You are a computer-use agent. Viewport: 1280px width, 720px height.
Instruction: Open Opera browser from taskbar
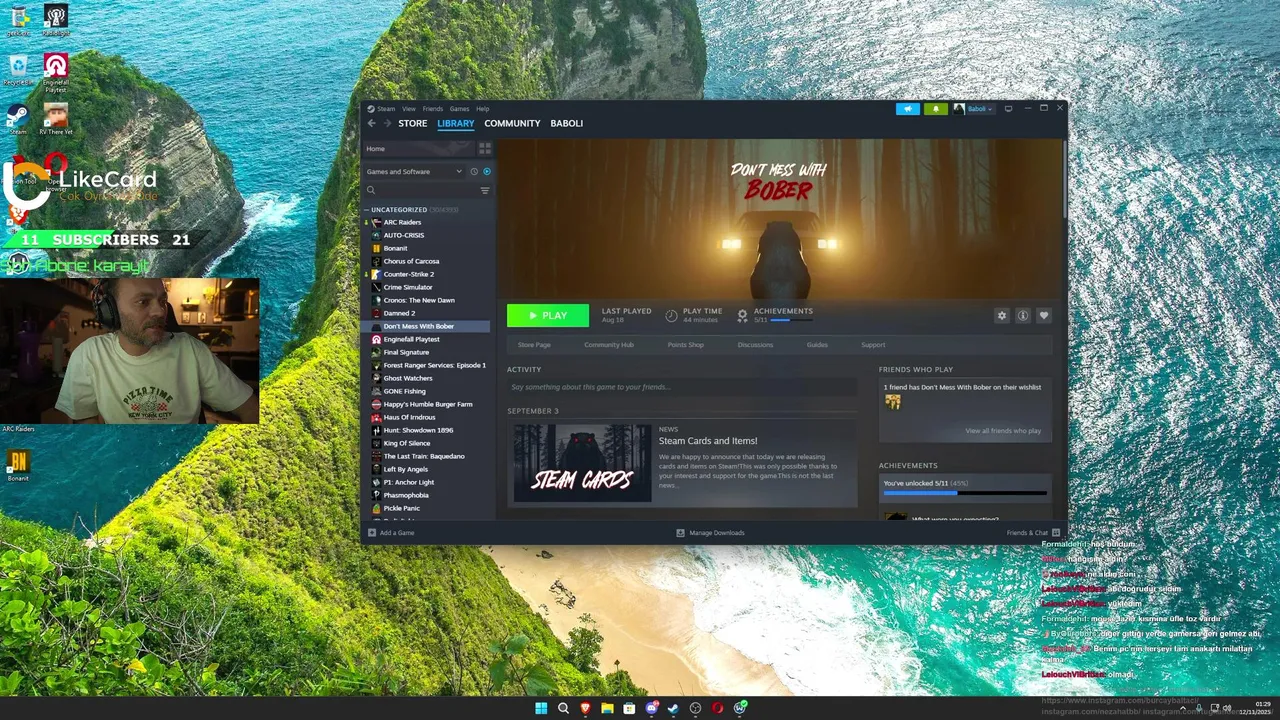pos(717,708)
